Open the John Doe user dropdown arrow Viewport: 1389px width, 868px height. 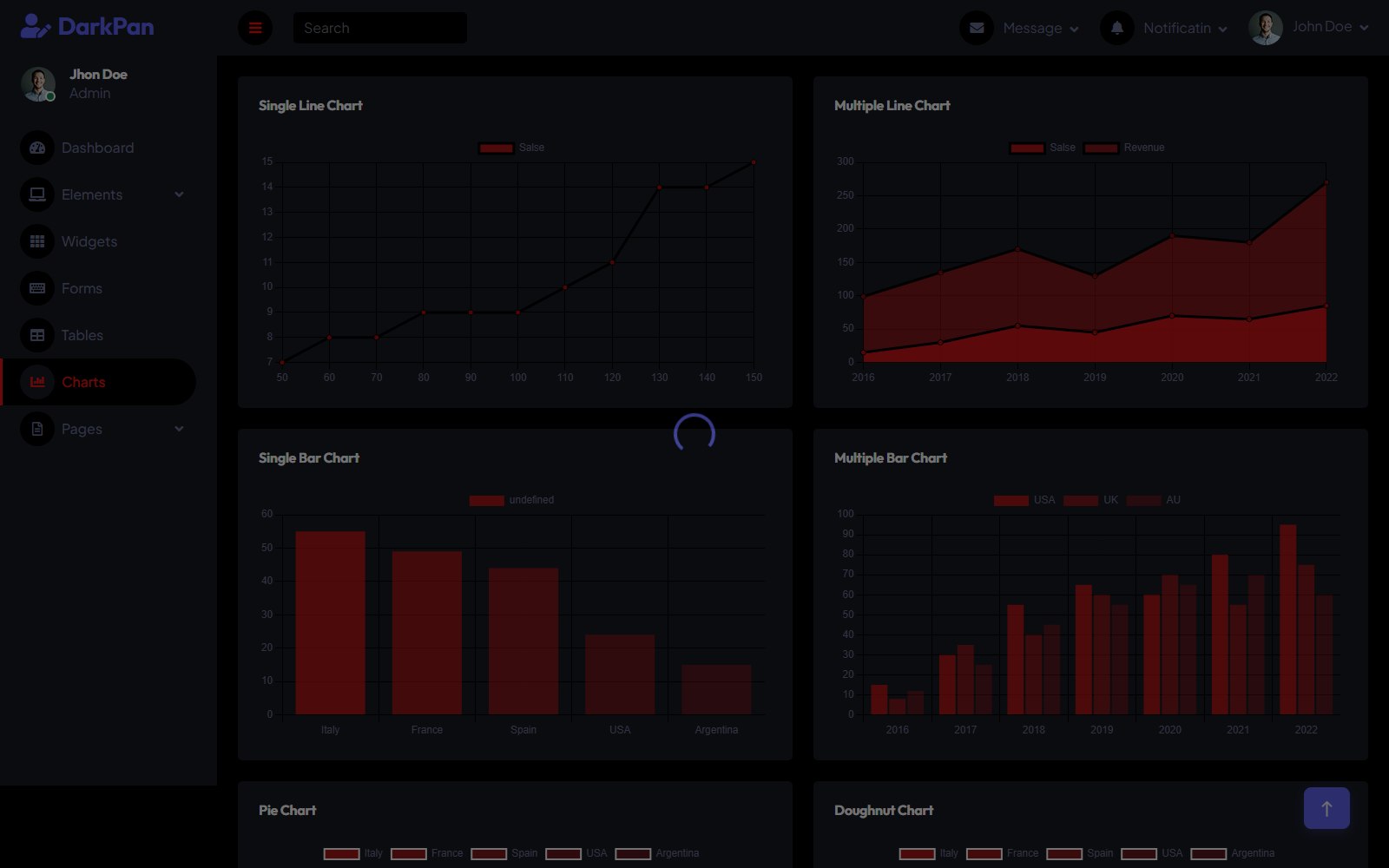[1364, 28]
